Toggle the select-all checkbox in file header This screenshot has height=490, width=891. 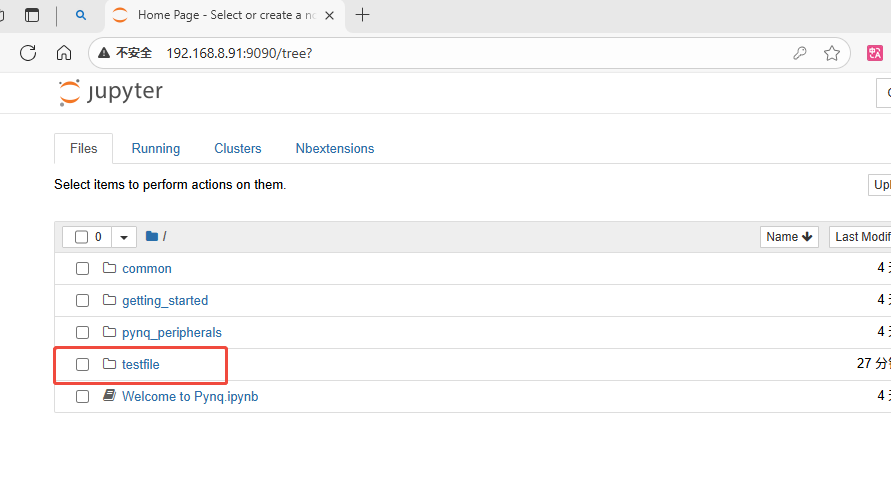[82, 237]
